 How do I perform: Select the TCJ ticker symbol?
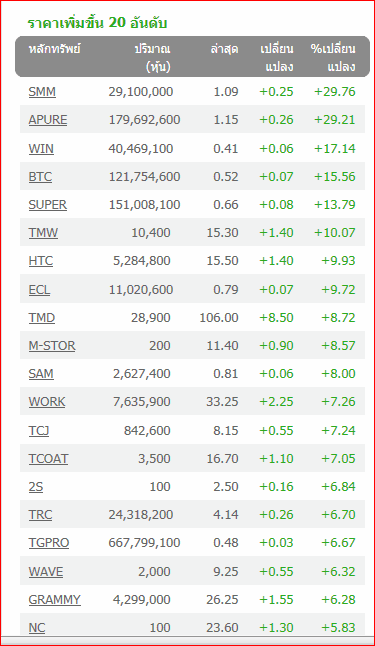[x=39, y=430]
